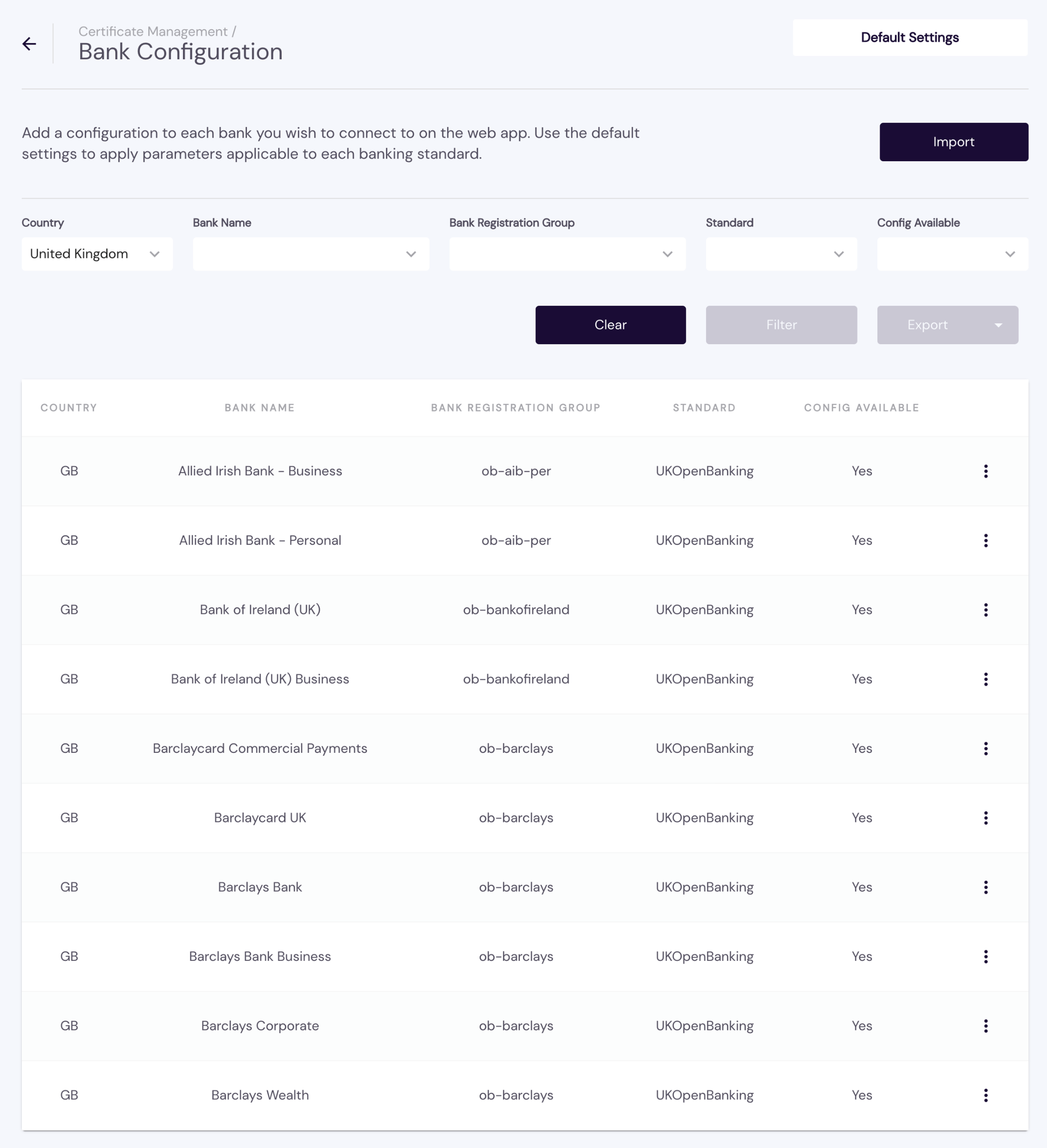Open row options for Barclays Bank Business
Viewport: 1047px width, 1148px height.
pyautogui.click(x=985, y=956)
